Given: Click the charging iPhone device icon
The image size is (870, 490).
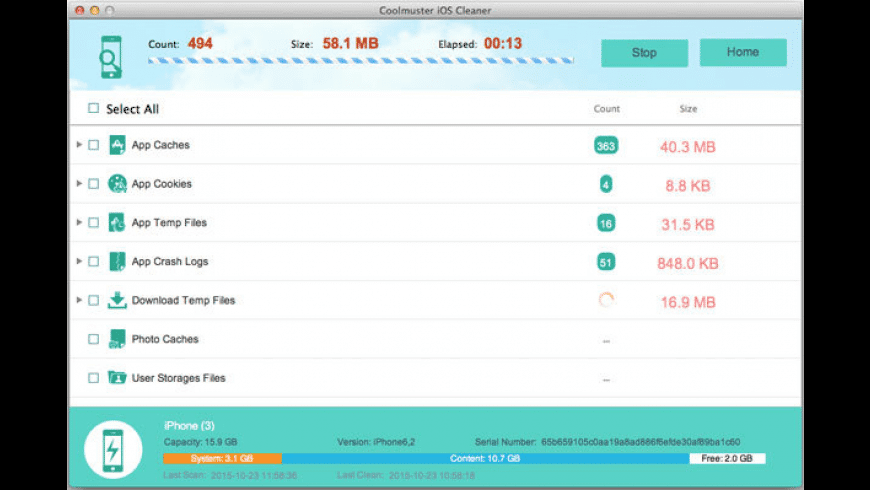Looking at the screenshot, I should [113, 450].
